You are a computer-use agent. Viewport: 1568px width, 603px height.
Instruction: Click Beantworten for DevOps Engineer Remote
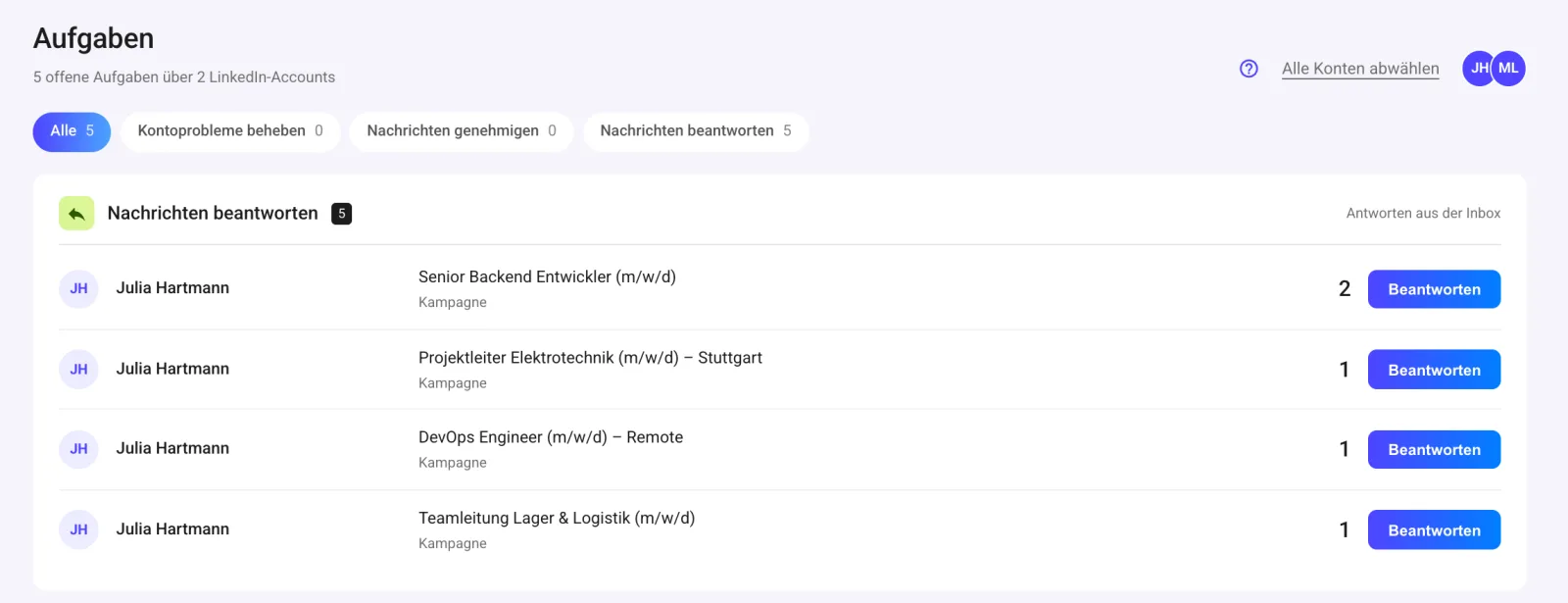tap(1434, 449)
